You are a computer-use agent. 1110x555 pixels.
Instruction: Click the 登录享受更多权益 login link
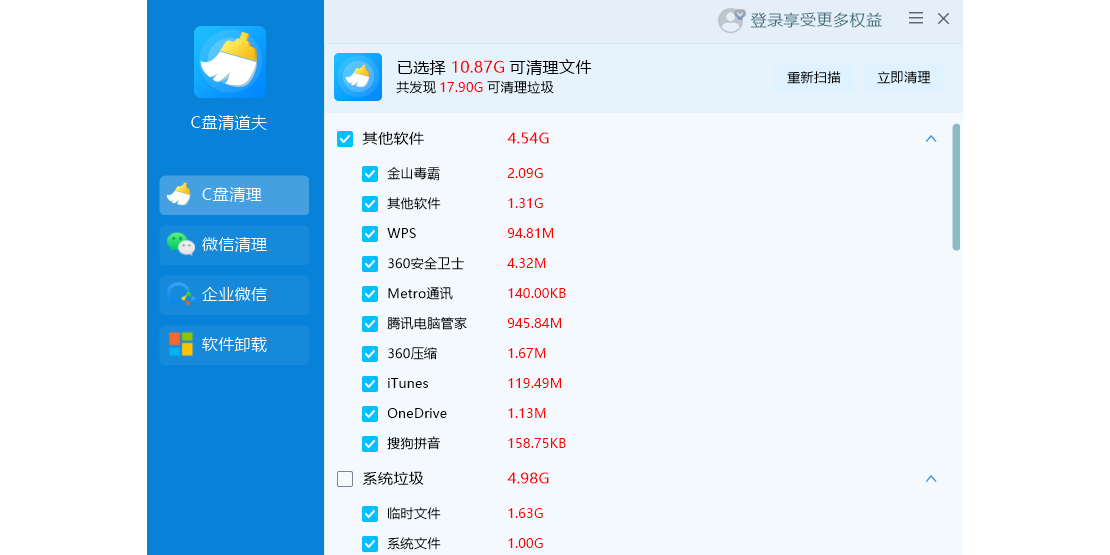(x=816, y=21)
